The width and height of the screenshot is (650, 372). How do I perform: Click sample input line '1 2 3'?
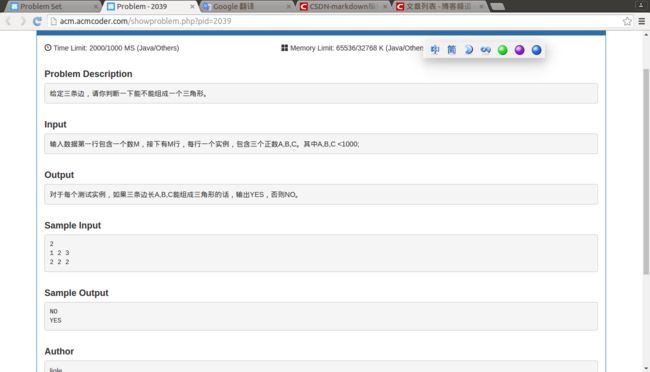pos(60,253)
